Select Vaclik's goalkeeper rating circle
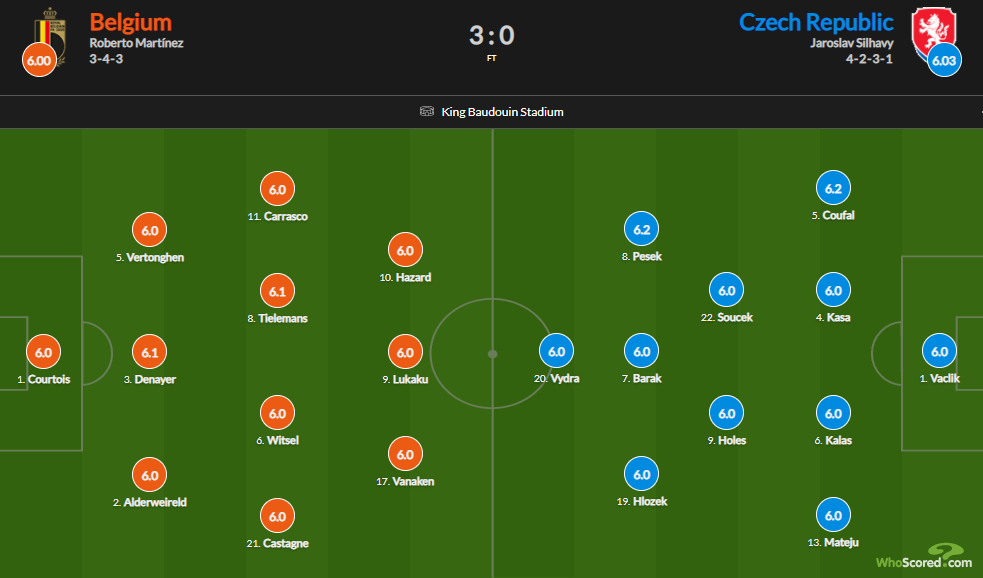Viewport: 983px width, 578px height. tap(940, 352)
